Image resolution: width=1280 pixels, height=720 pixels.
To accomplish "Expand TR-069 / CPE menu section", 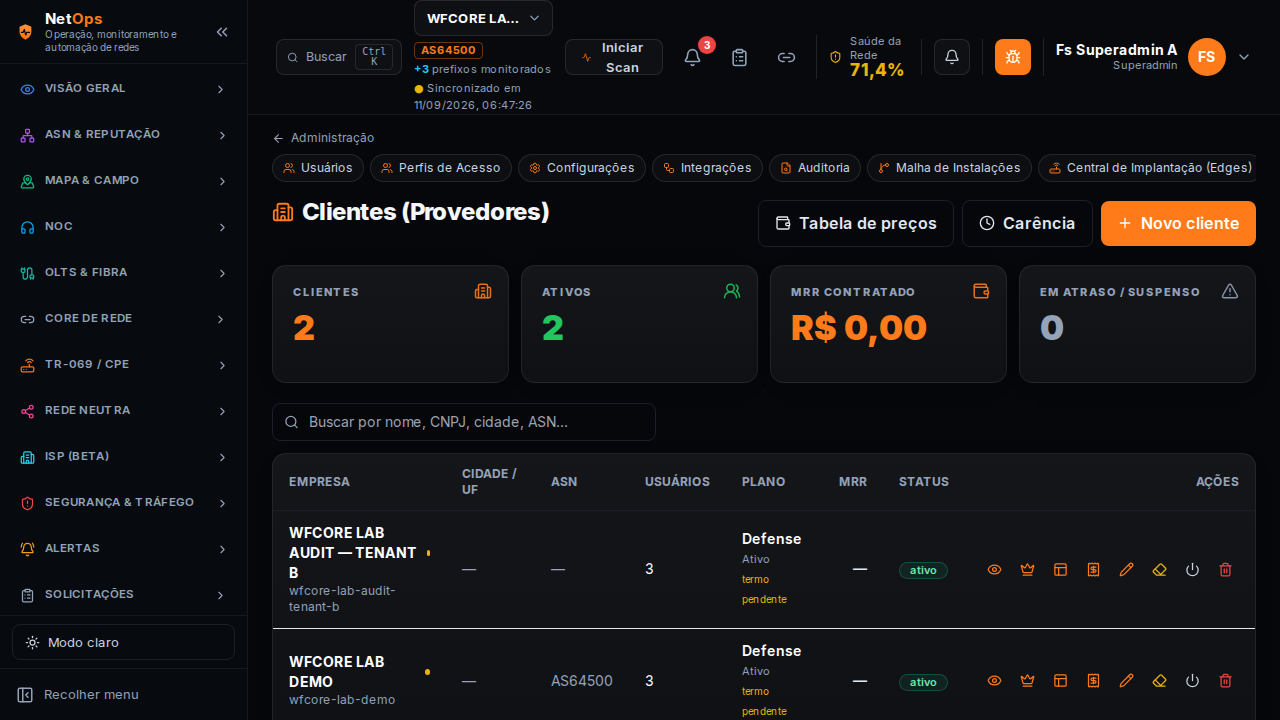I will point(123,365).
